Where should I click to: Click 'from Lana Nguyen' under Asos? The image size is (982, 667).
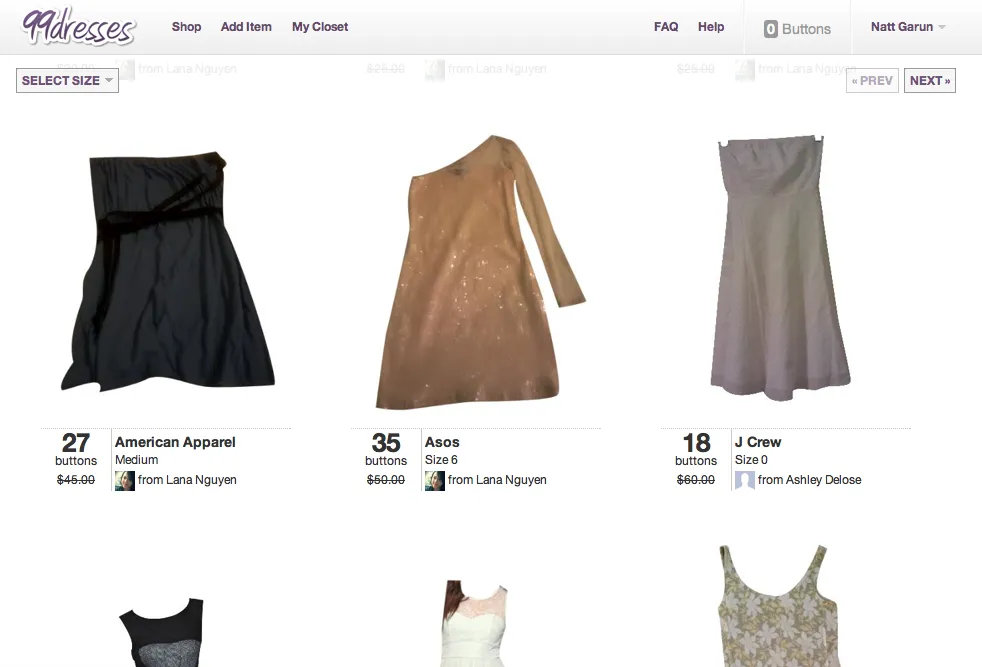(497, 480)
